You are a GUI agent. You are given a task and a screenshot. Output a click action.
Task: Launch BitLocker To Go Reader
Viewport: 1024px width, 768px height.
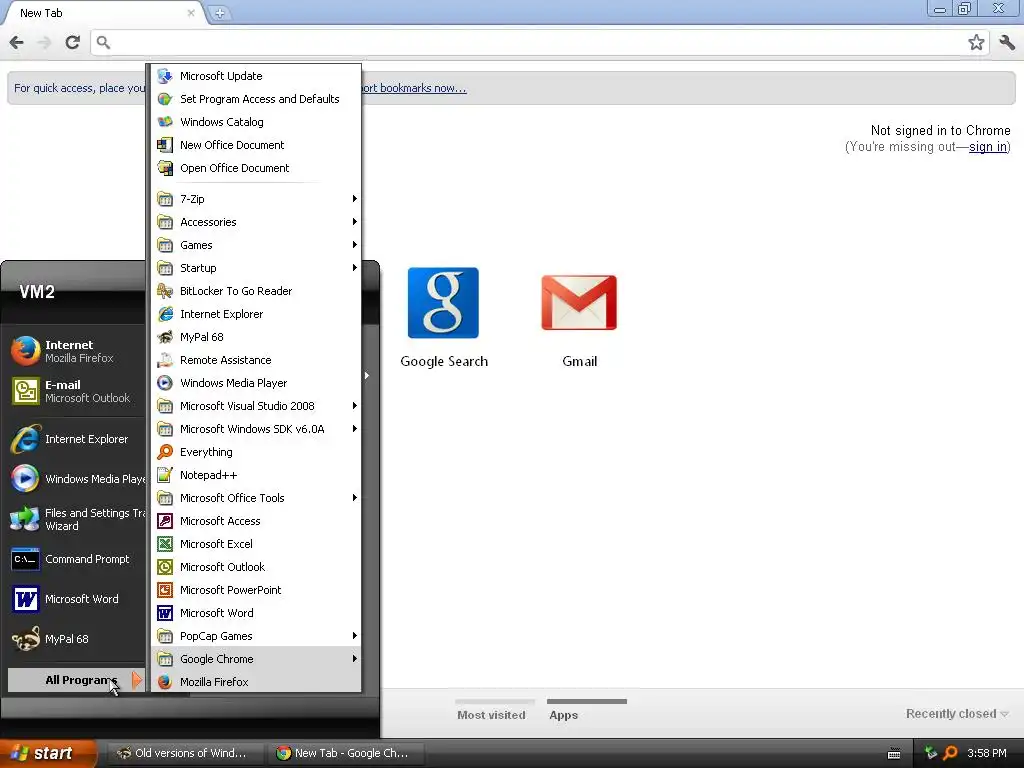coord(256,291)
